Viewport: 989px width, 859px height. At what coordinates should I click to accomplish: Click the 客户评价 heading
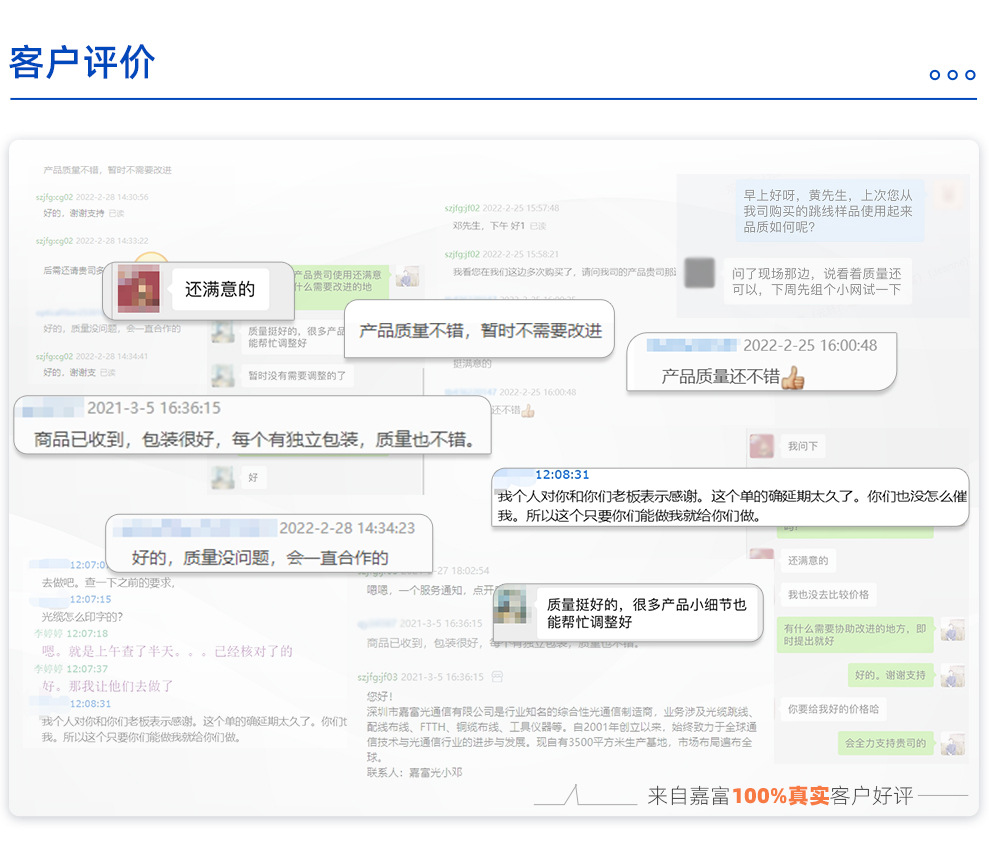point(82,62)
